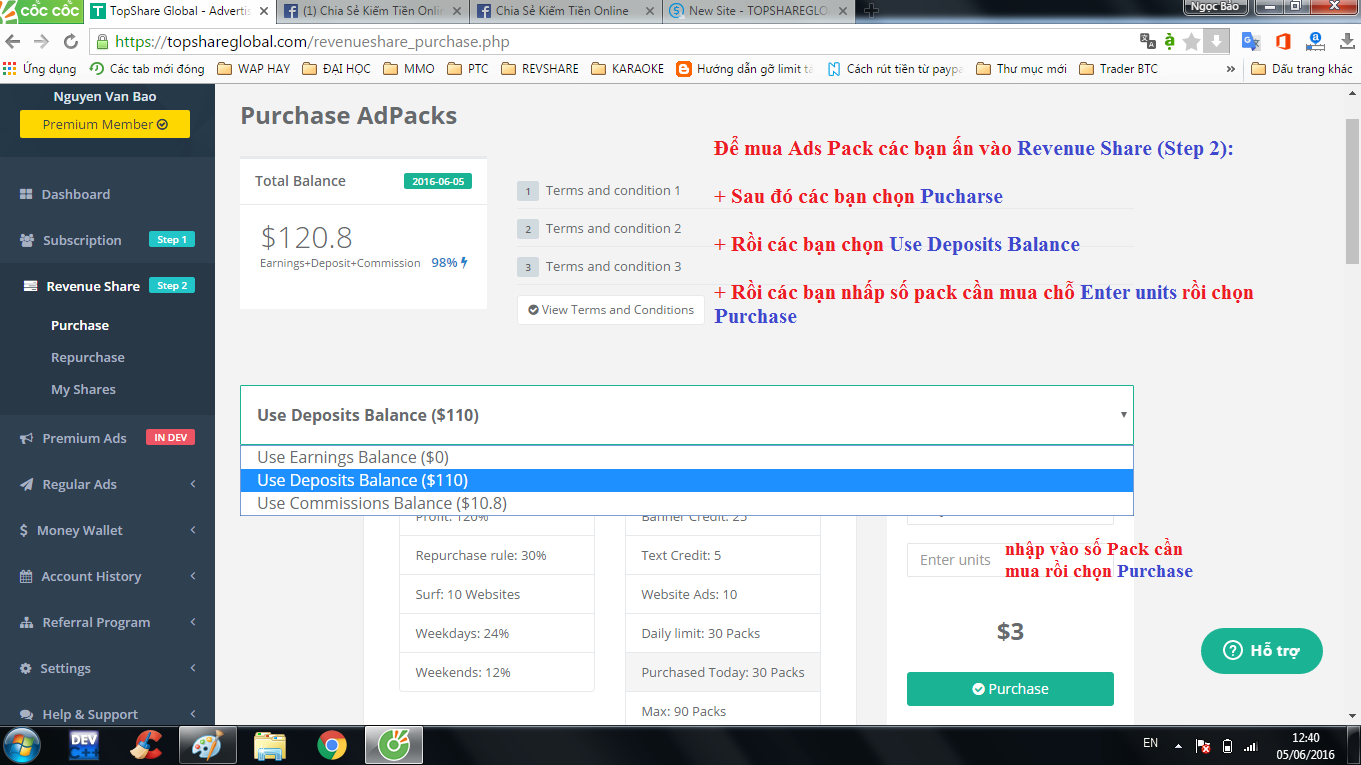Expand the Referral Program sidebar menu
1361x765 pixels.
pos(107,622)
